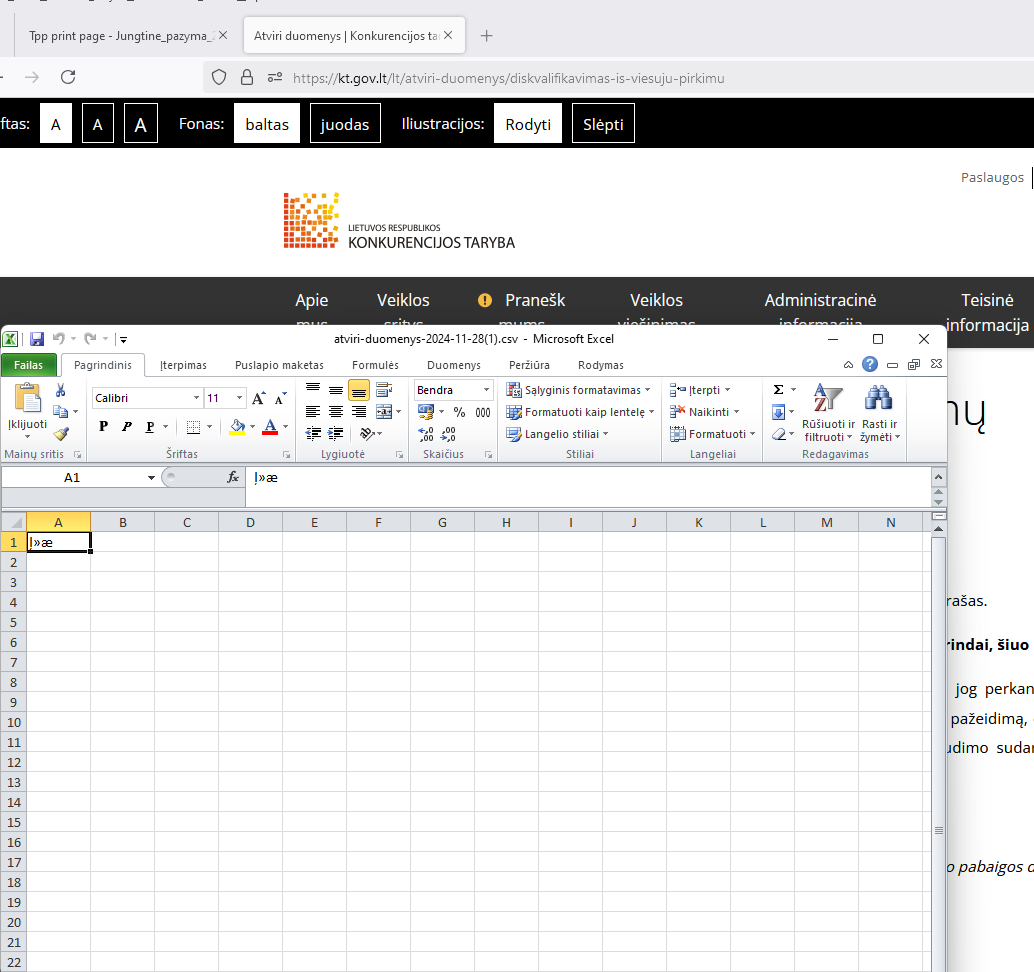Expand the Bendra number format dropdown
The image size is (1034, 972).
pos(487,390)
